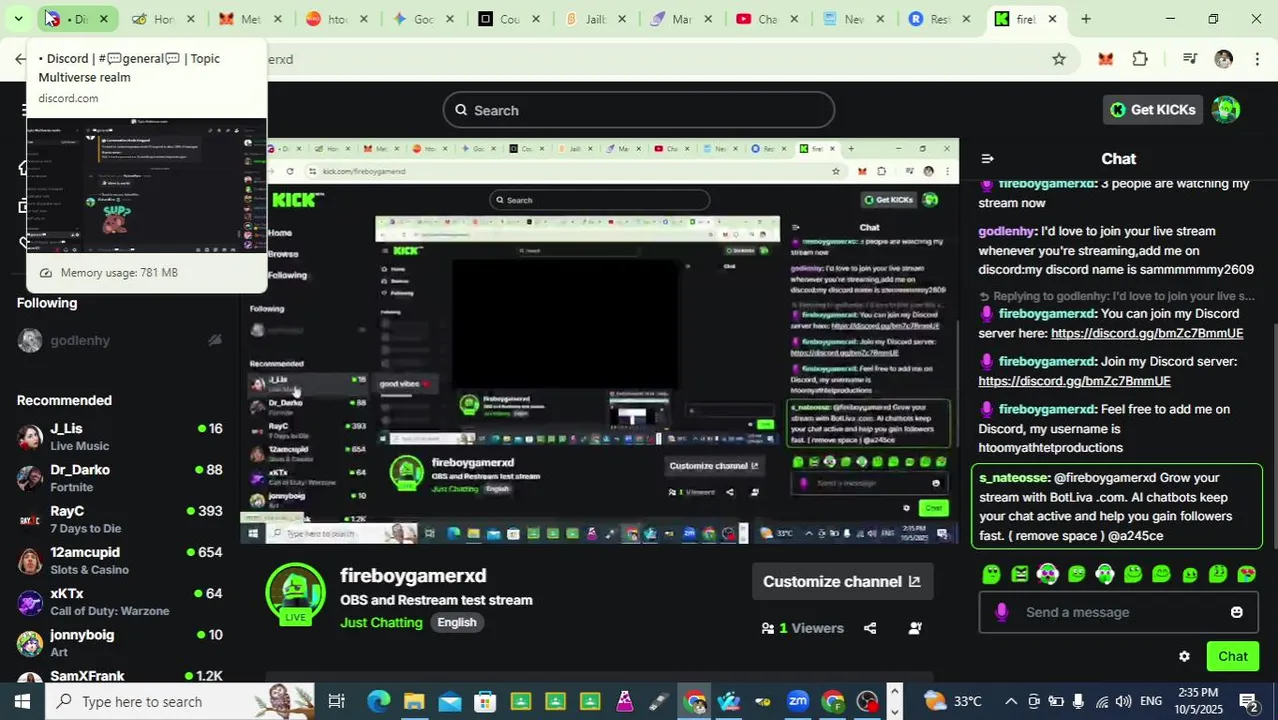Viewport: 1278px width, 720px height.
Task: Show hidden system tray icons
Action: coord(1010,701)
